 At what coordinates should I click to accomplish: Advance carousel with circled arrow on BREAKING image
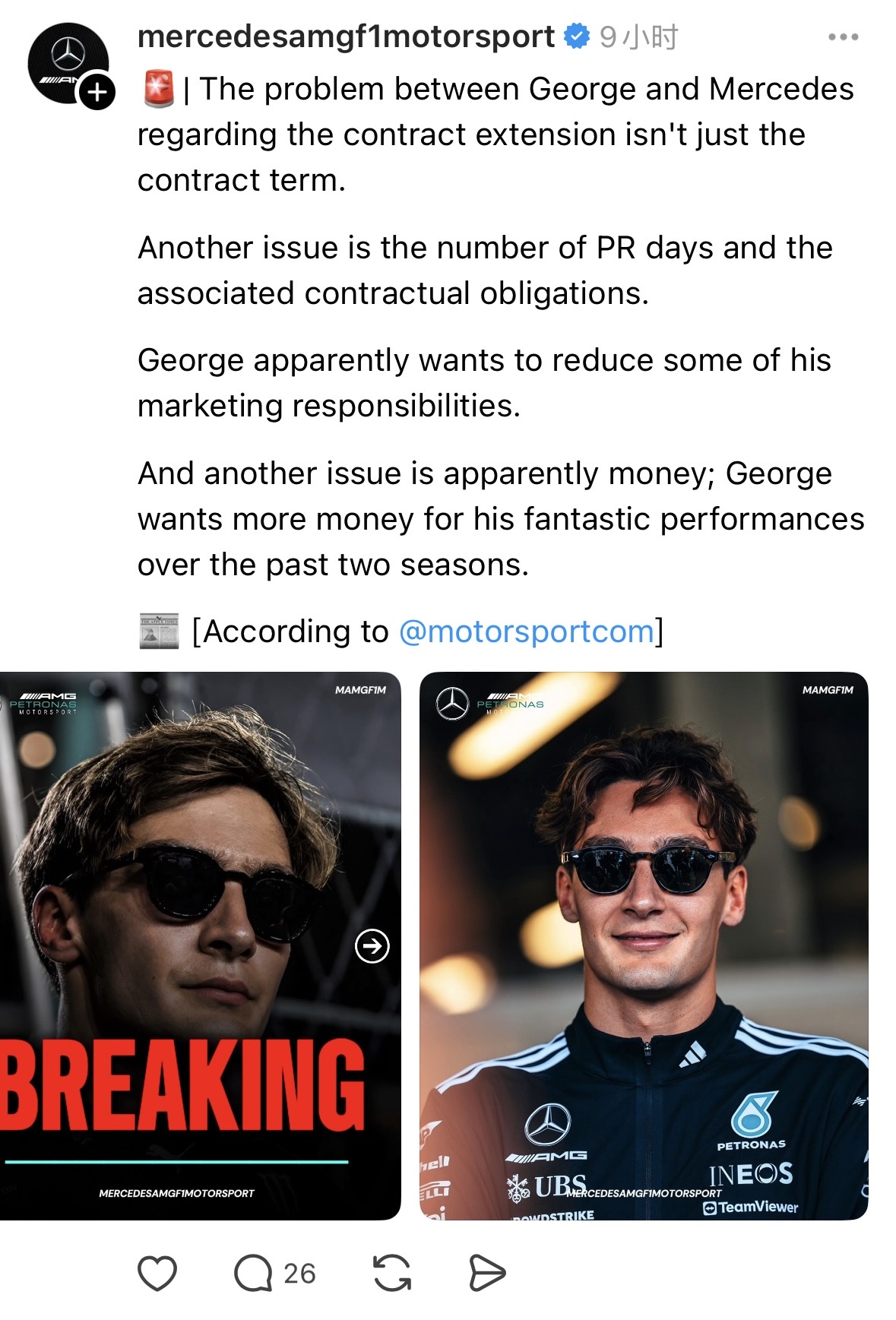[x=372, y=946]
